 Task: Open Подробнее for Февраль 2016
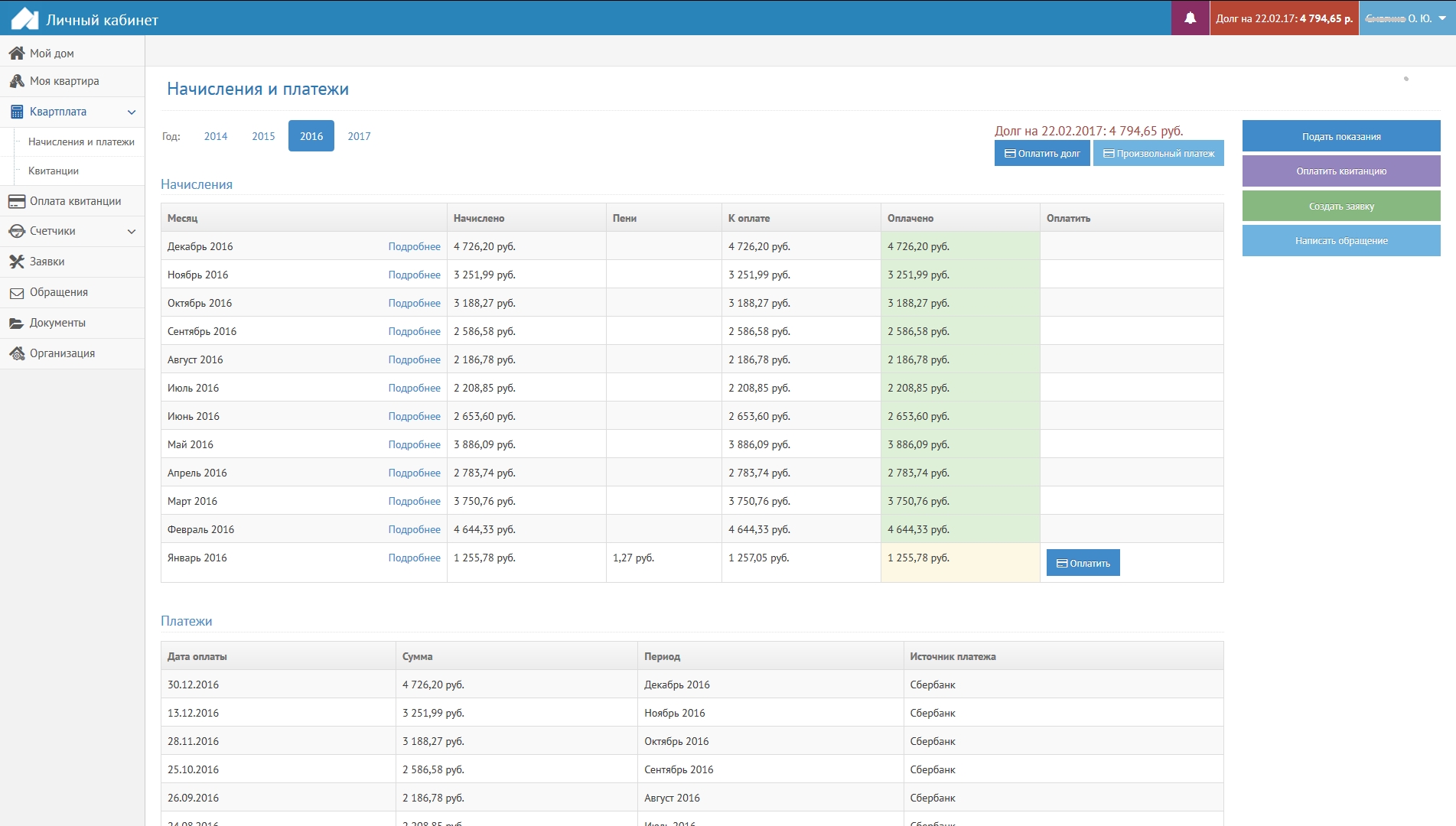(x=414, y=530)
